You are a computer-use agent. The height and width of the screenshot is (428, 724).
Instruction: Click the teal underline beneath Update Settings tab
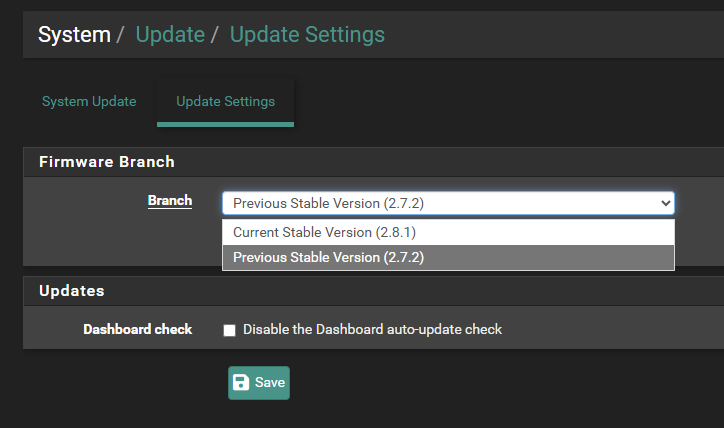pyautogui.click(x=225, y=124)
